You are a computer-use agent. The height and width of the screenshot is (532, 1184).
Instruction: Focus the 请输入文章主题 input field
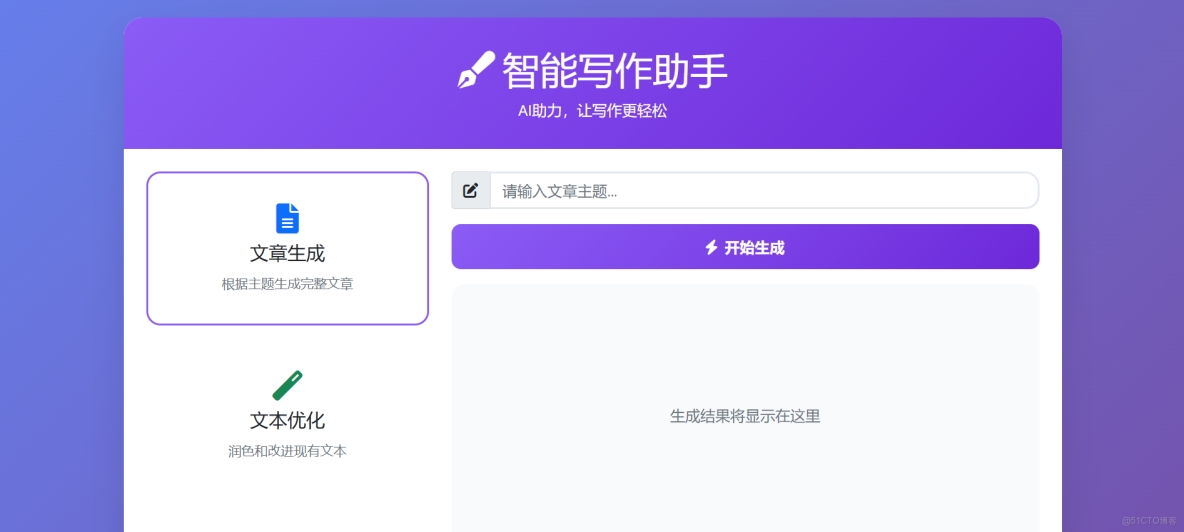pyautogui.click(x=764, y=191)
